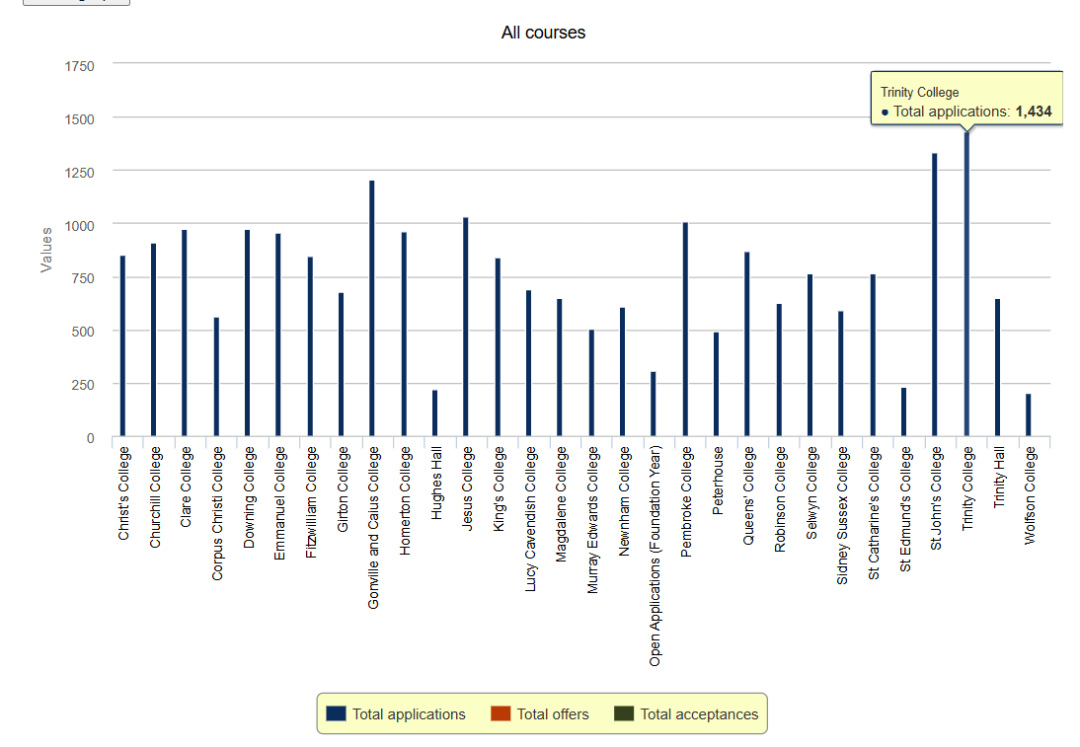Click the 250 y-axis value
Viewport: 1080px width, 747px height.
tap(83, 385)
